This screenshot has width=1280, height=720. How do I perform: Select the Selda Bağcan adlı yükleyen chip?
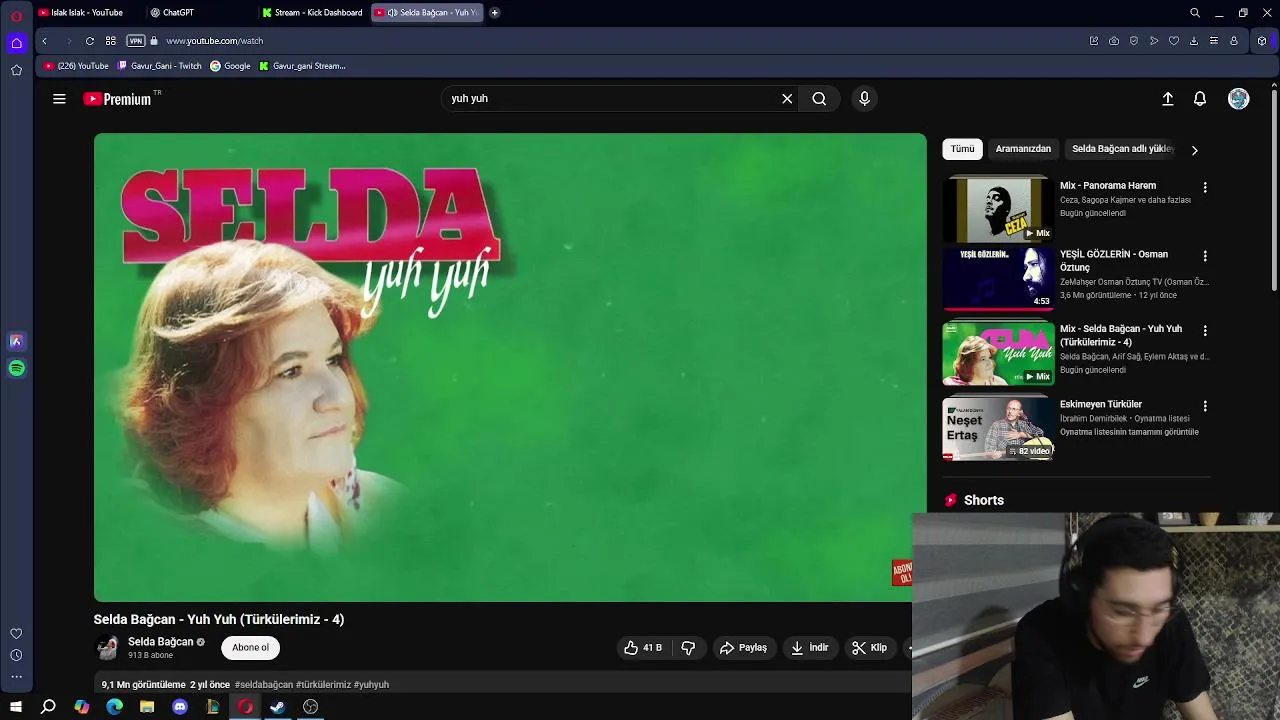click(1123, 149)
